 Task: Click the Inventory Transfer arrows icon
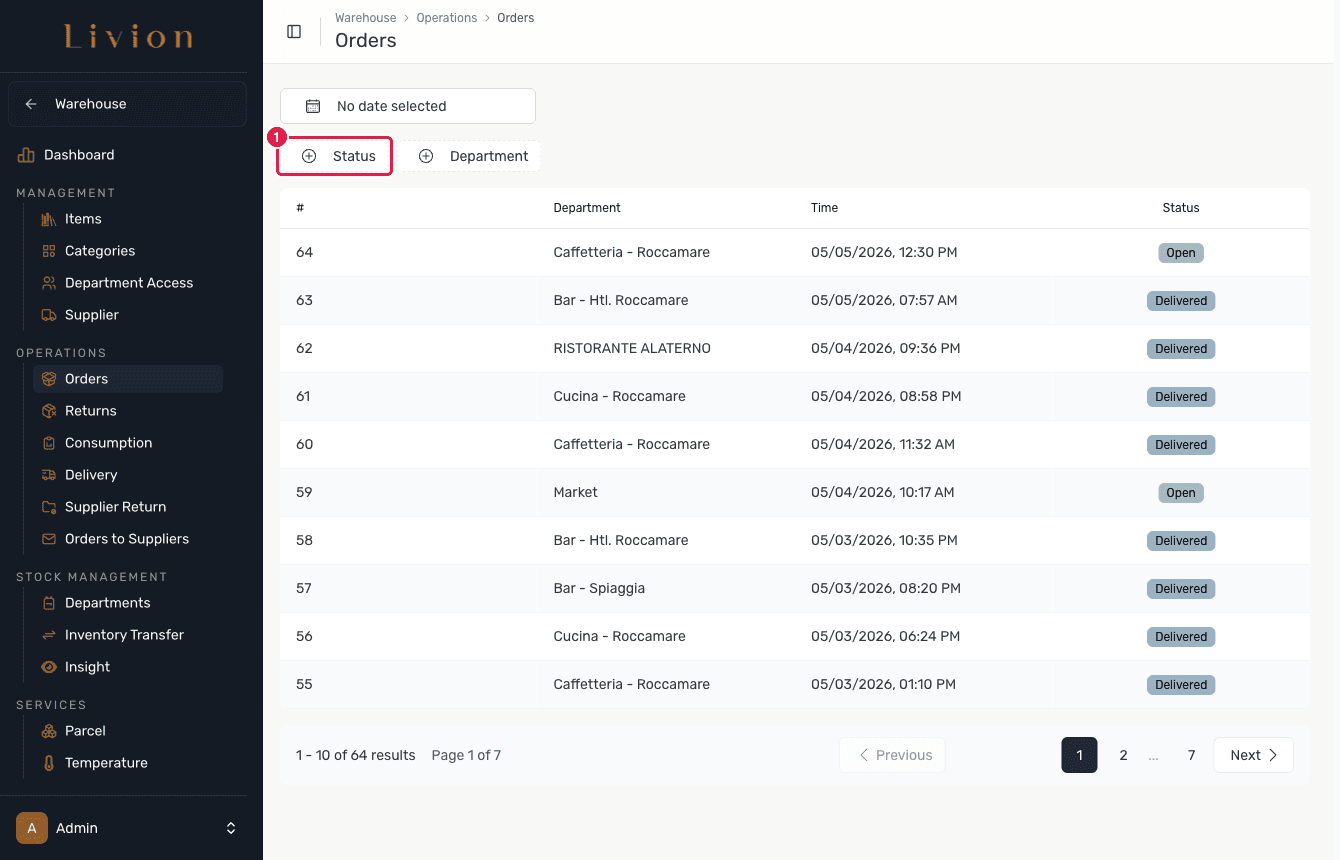(49, 635)
